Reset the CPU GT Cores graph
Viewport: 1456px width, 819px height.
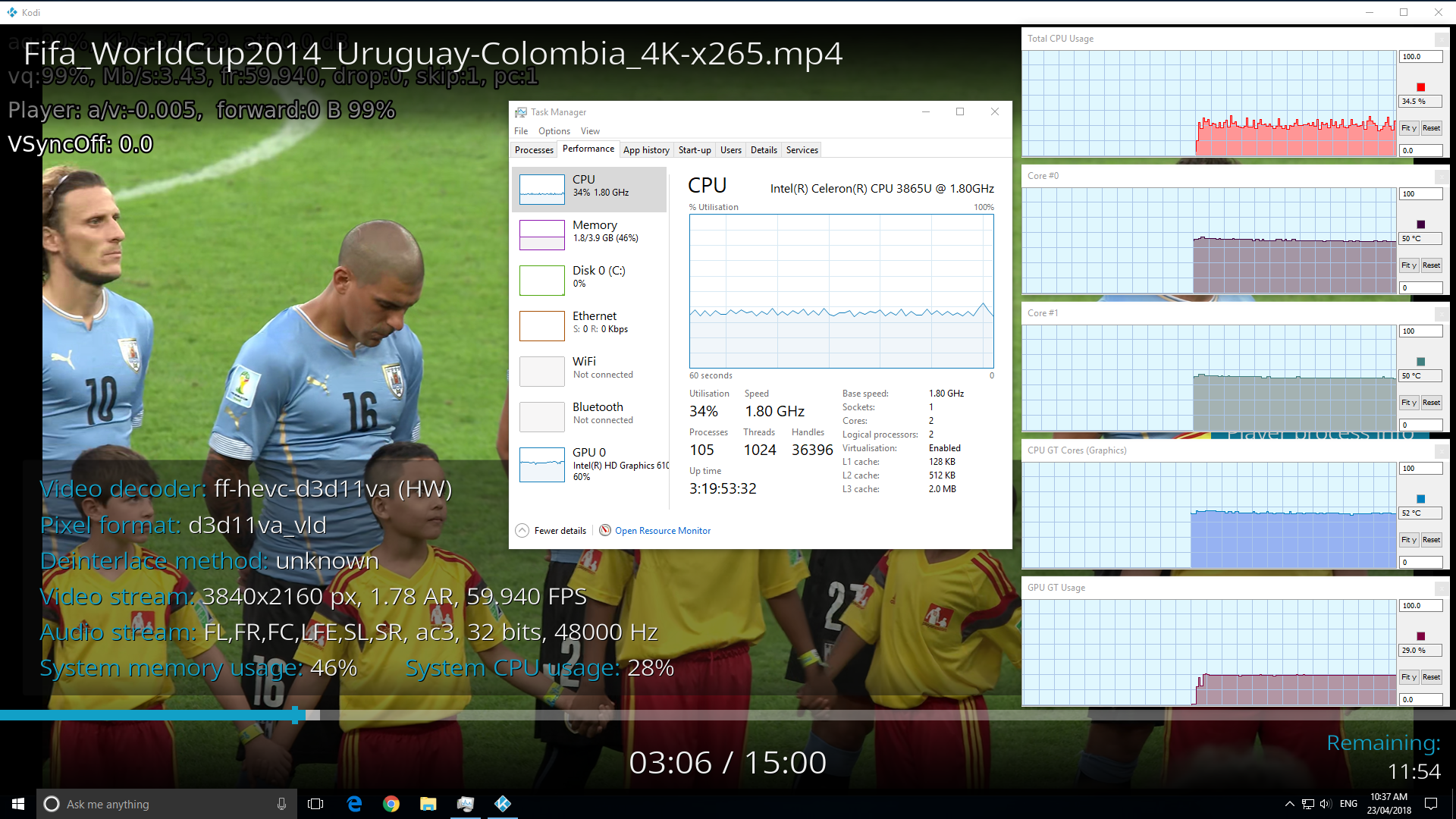click(1431, 540)
